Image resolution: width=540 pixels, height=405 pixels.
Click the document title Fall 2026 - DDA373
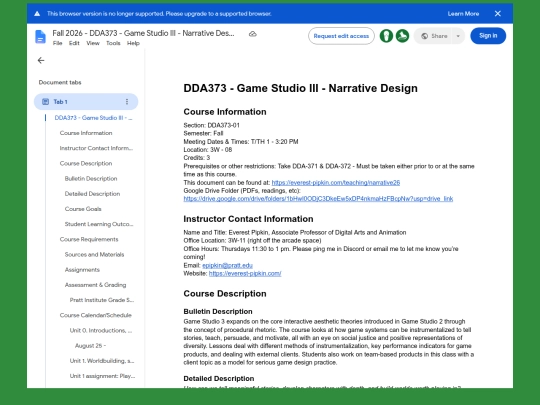(x=143, y=33)
